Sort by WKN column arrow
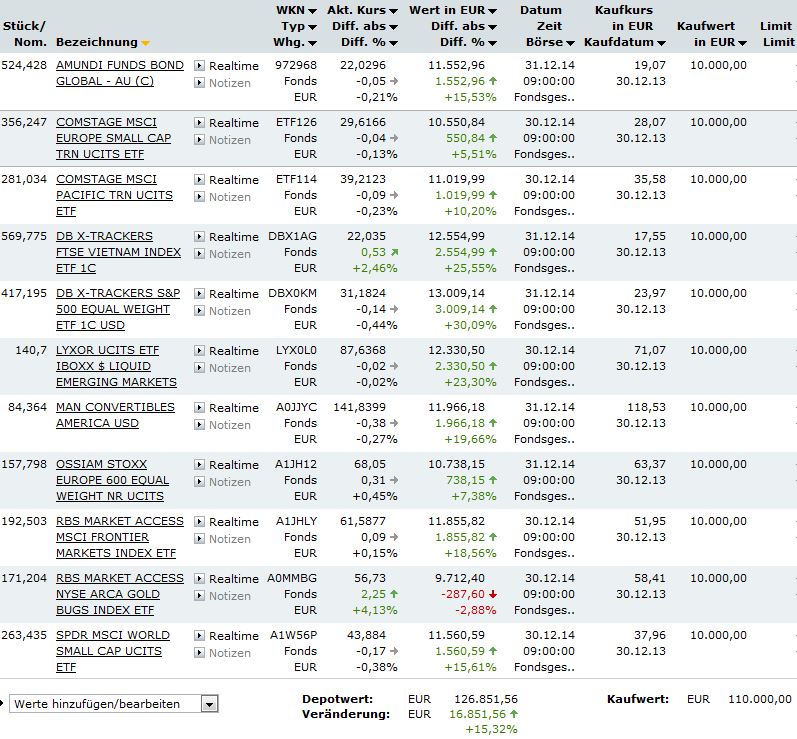 312,11
